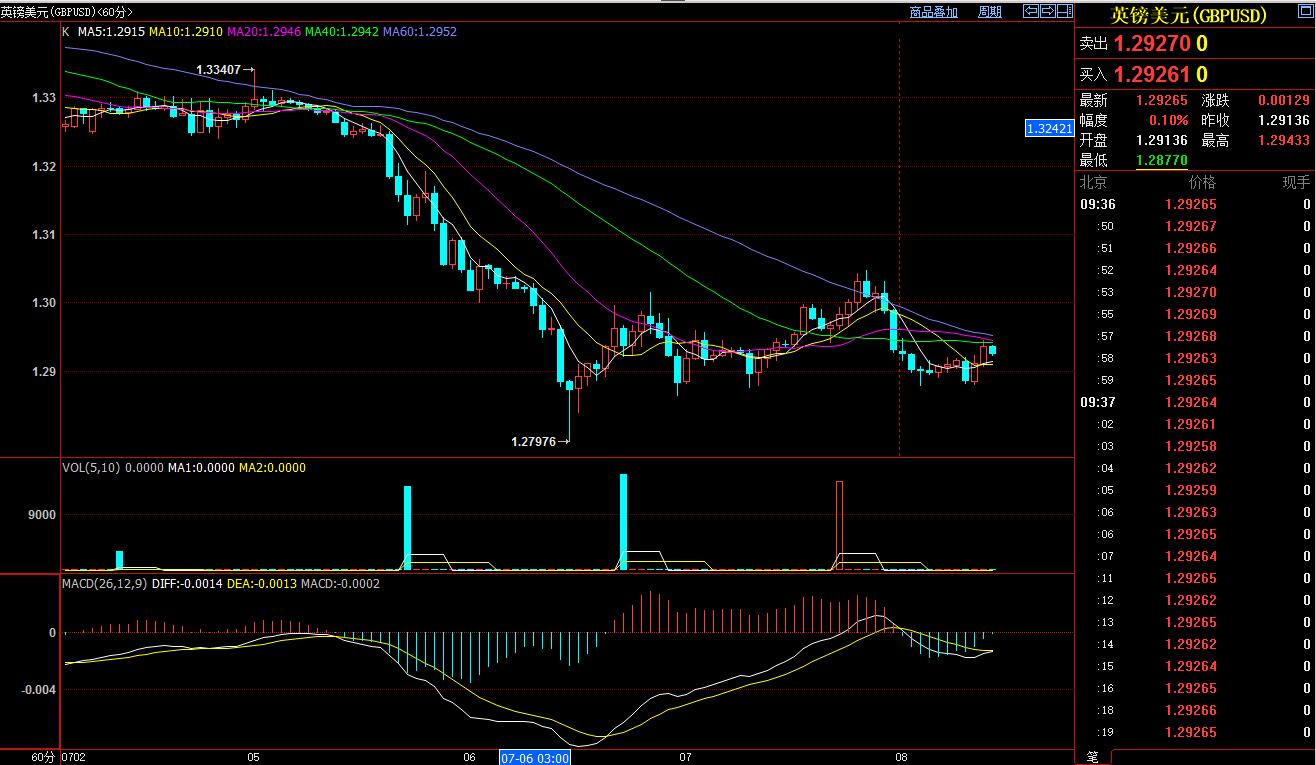Click the 卖出 sell price 1.29270

pos(1152,44)
